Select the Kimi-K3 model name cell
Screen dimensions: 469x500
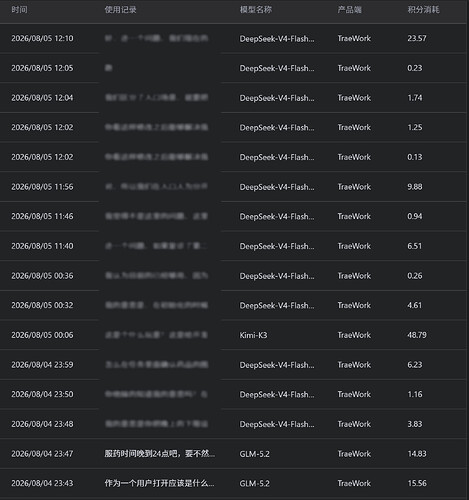[x=253, y=335]
